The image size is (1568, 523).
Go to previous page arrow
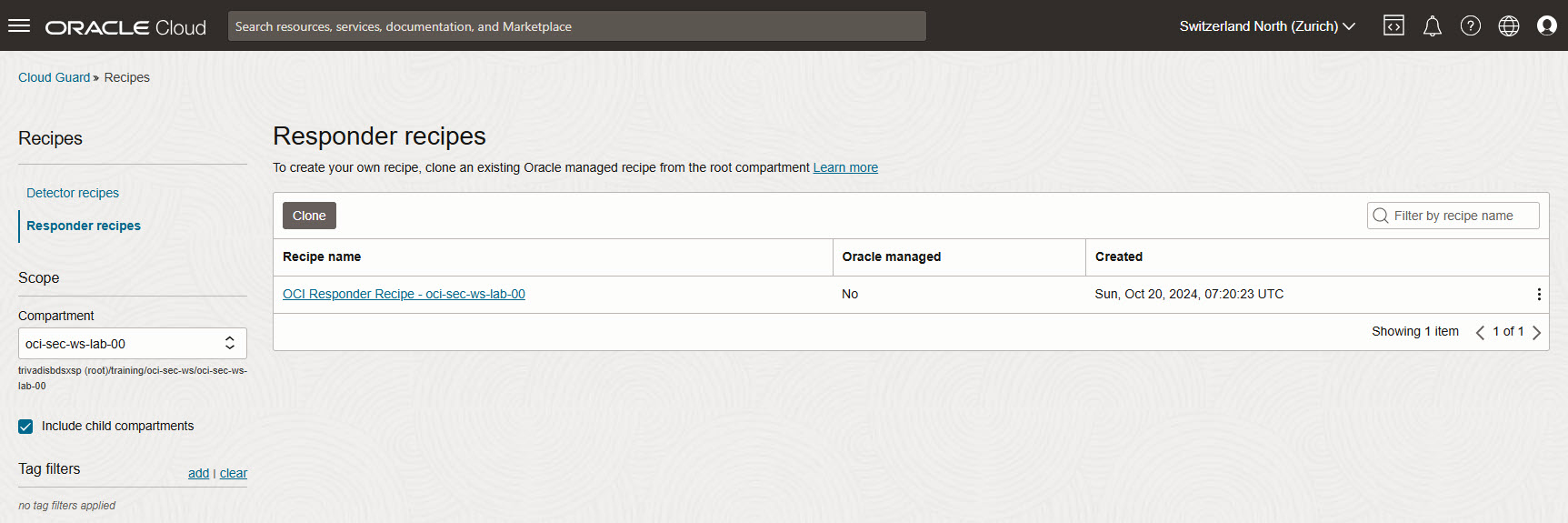[1480, 333]
